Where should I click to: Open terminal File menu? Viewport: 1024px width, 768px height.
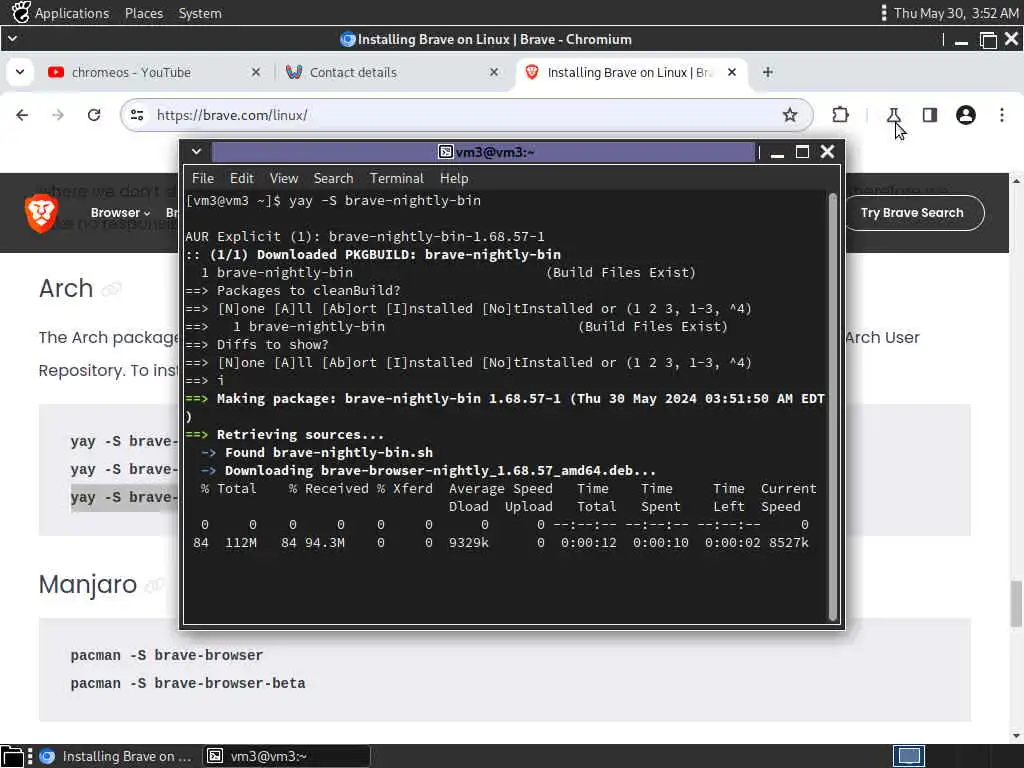[x=202, y=178]
